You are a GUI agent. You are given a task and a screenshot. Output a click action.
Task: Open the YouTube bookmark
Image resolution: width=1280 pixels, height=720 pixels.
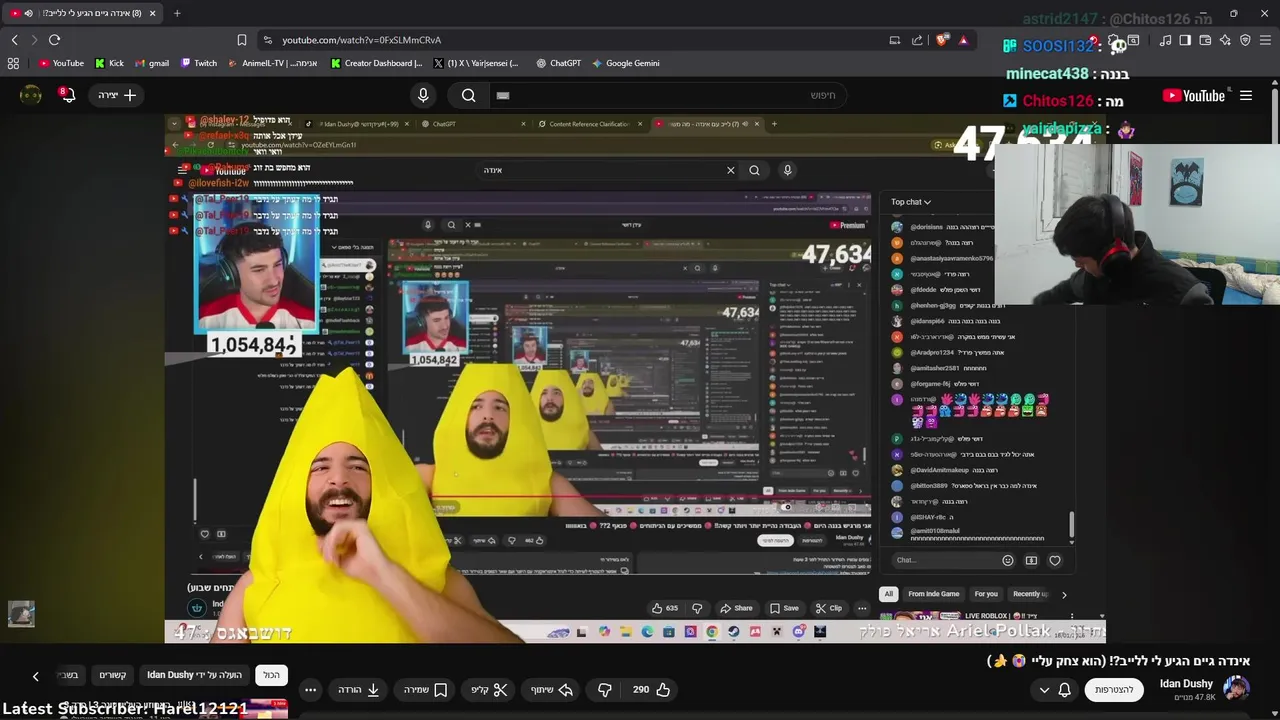pyautogui.click(x=62, y=63)
